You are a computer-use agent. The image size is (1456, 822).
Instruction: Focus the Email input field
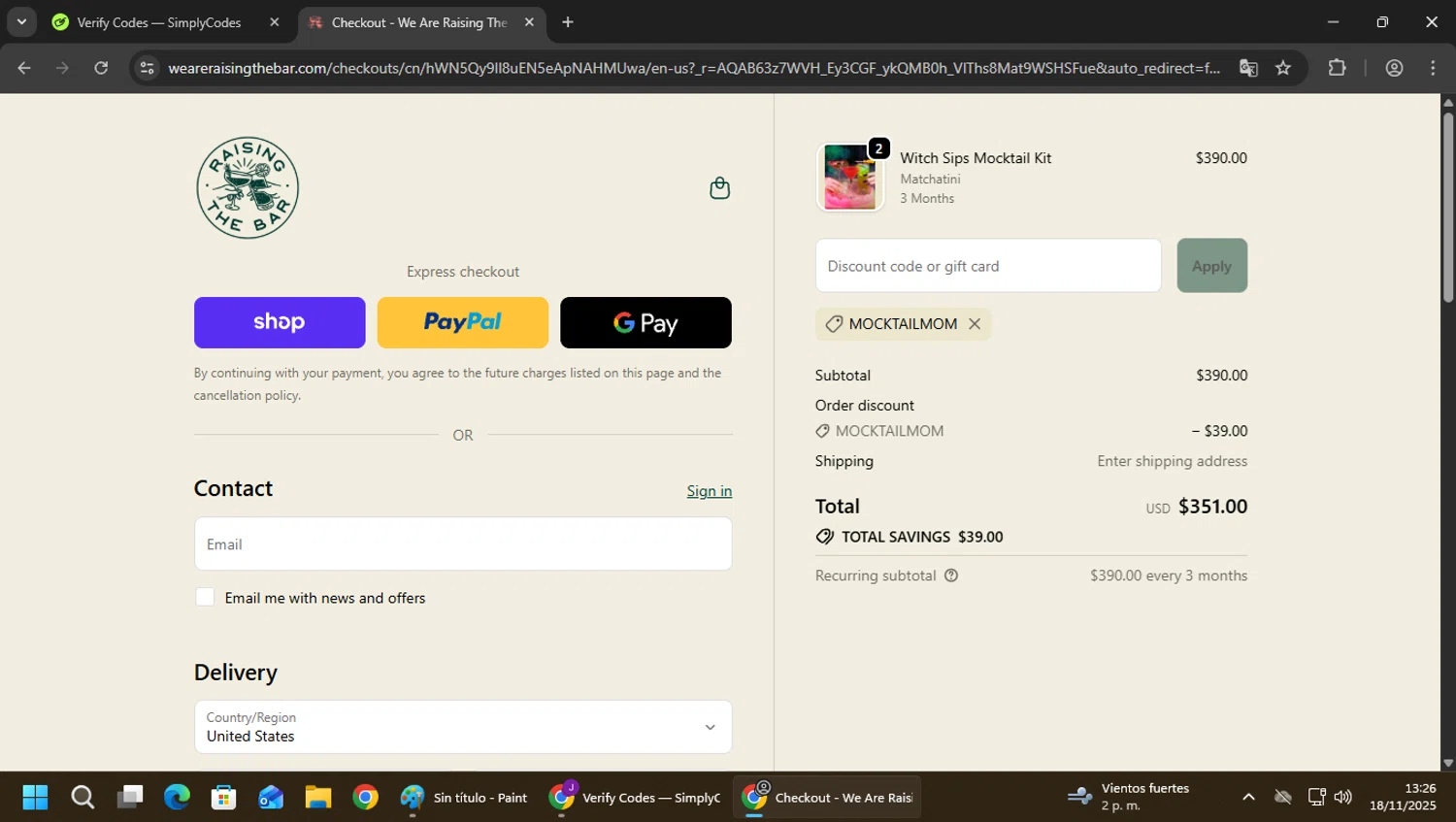463,543
